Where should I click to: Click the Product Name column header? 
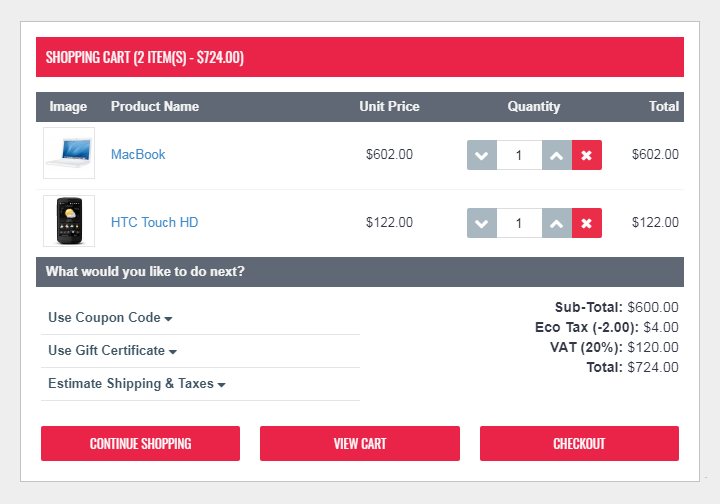click(x=155, y=106)
